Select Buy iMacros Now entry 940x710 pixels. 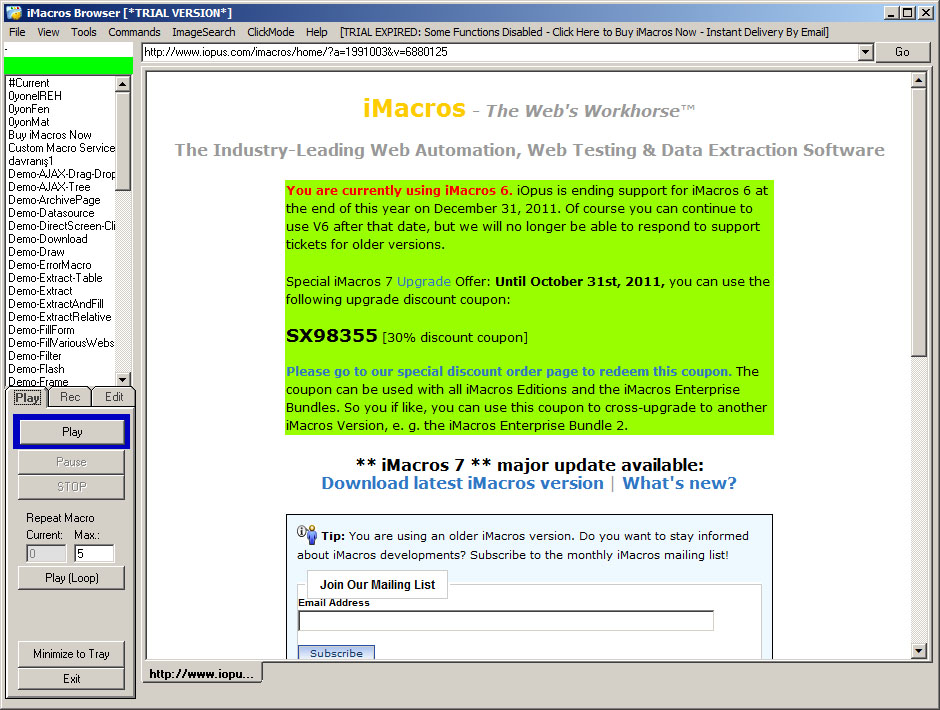tap(61, 135)
